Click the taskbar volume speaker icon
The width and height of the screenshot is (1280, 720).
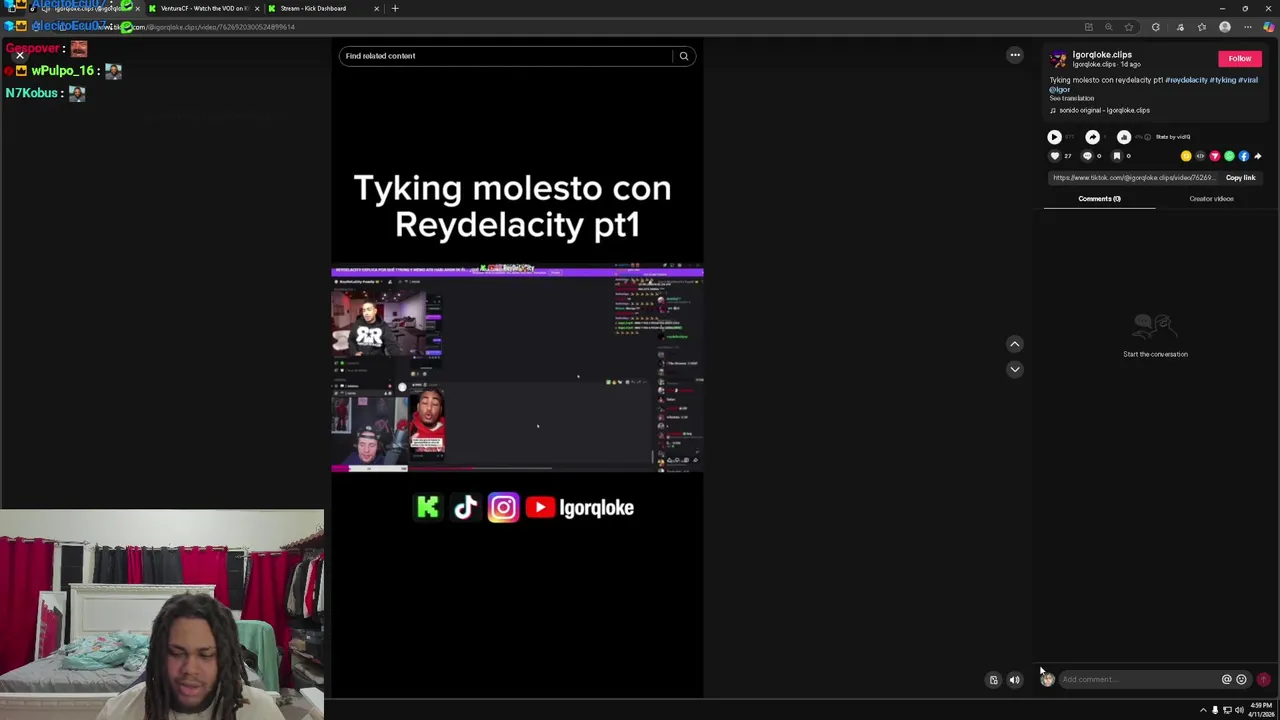1239,710
